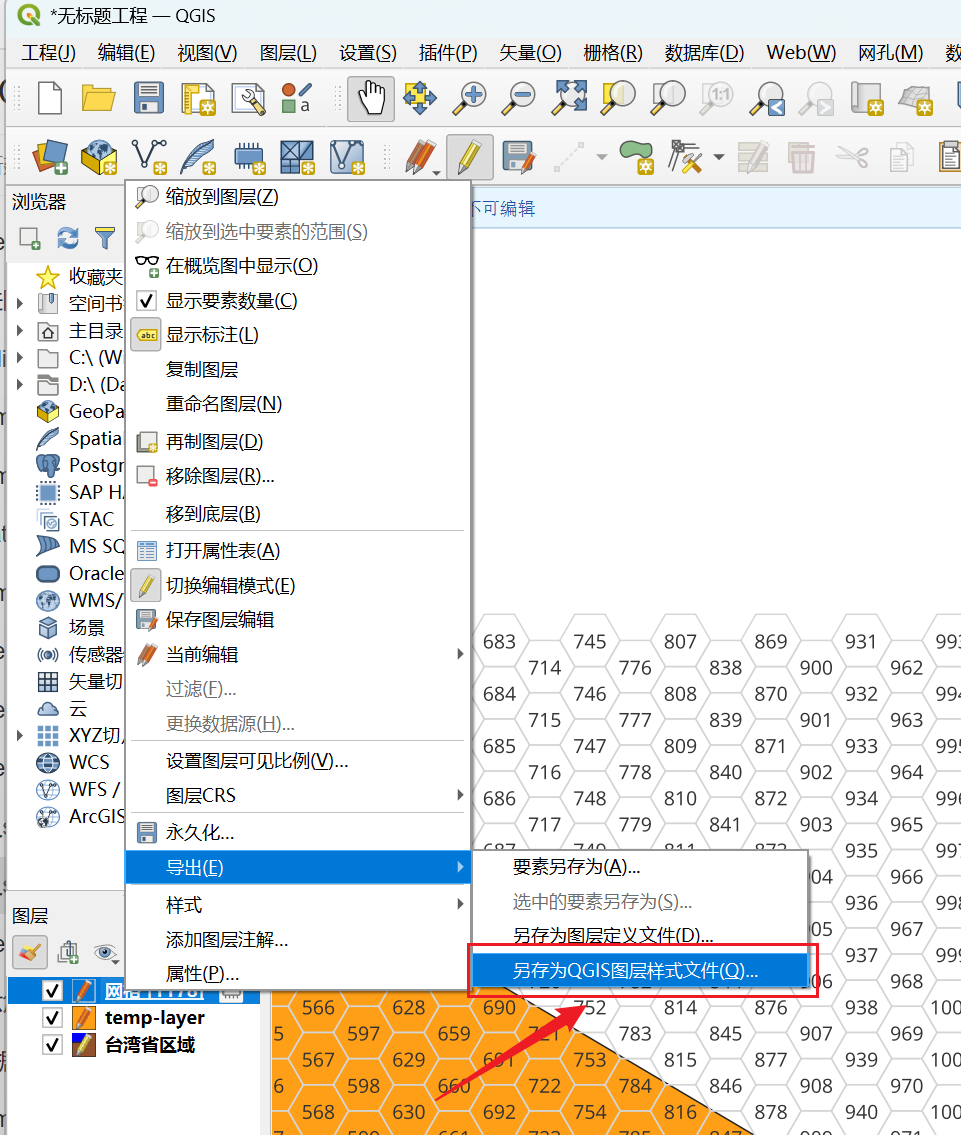
Task: Click the Zoom to Selection icon
Action: (x=619, y=98)
